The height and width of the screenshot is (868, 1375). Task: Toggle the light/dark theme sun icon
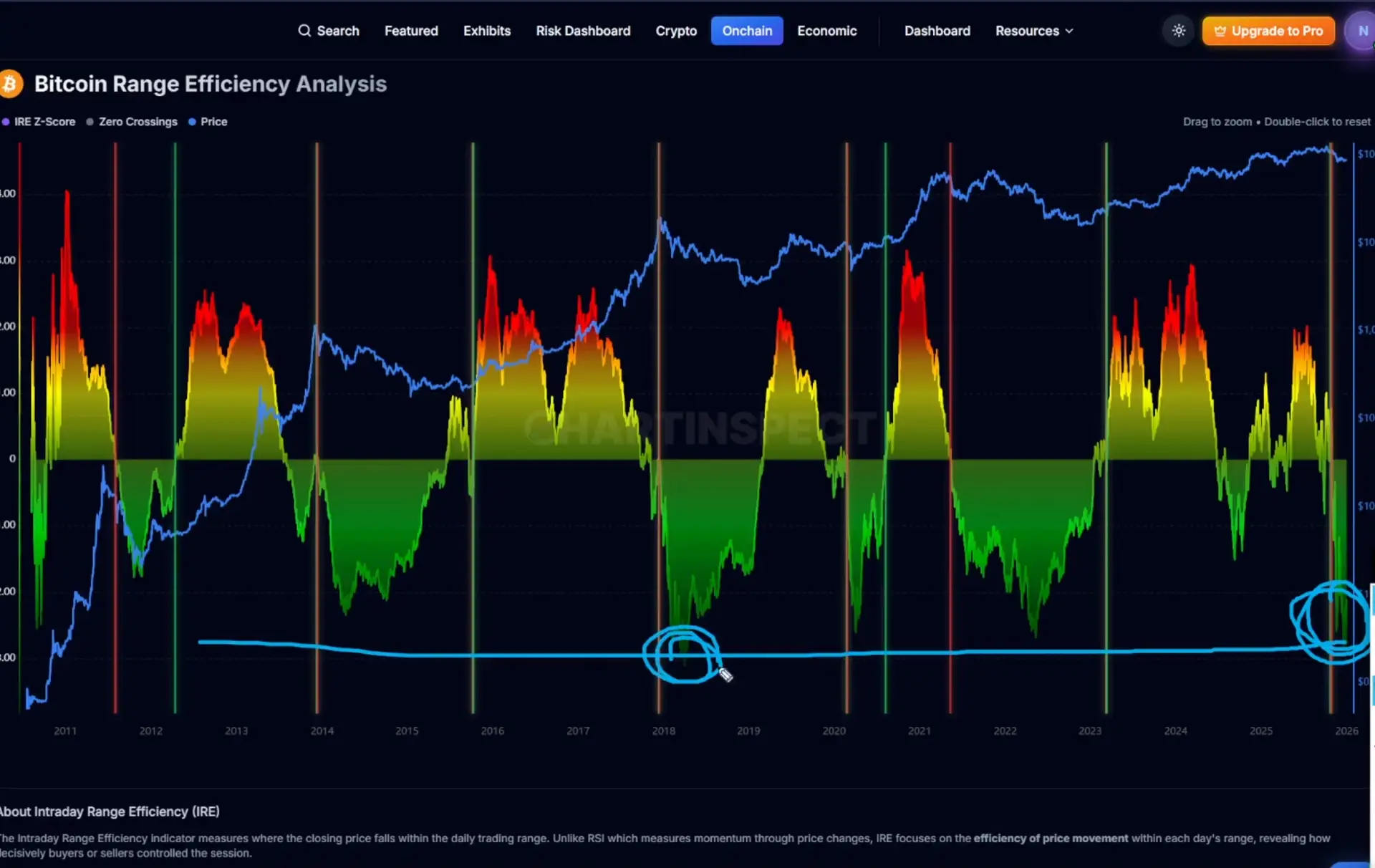click(1178, 31)
